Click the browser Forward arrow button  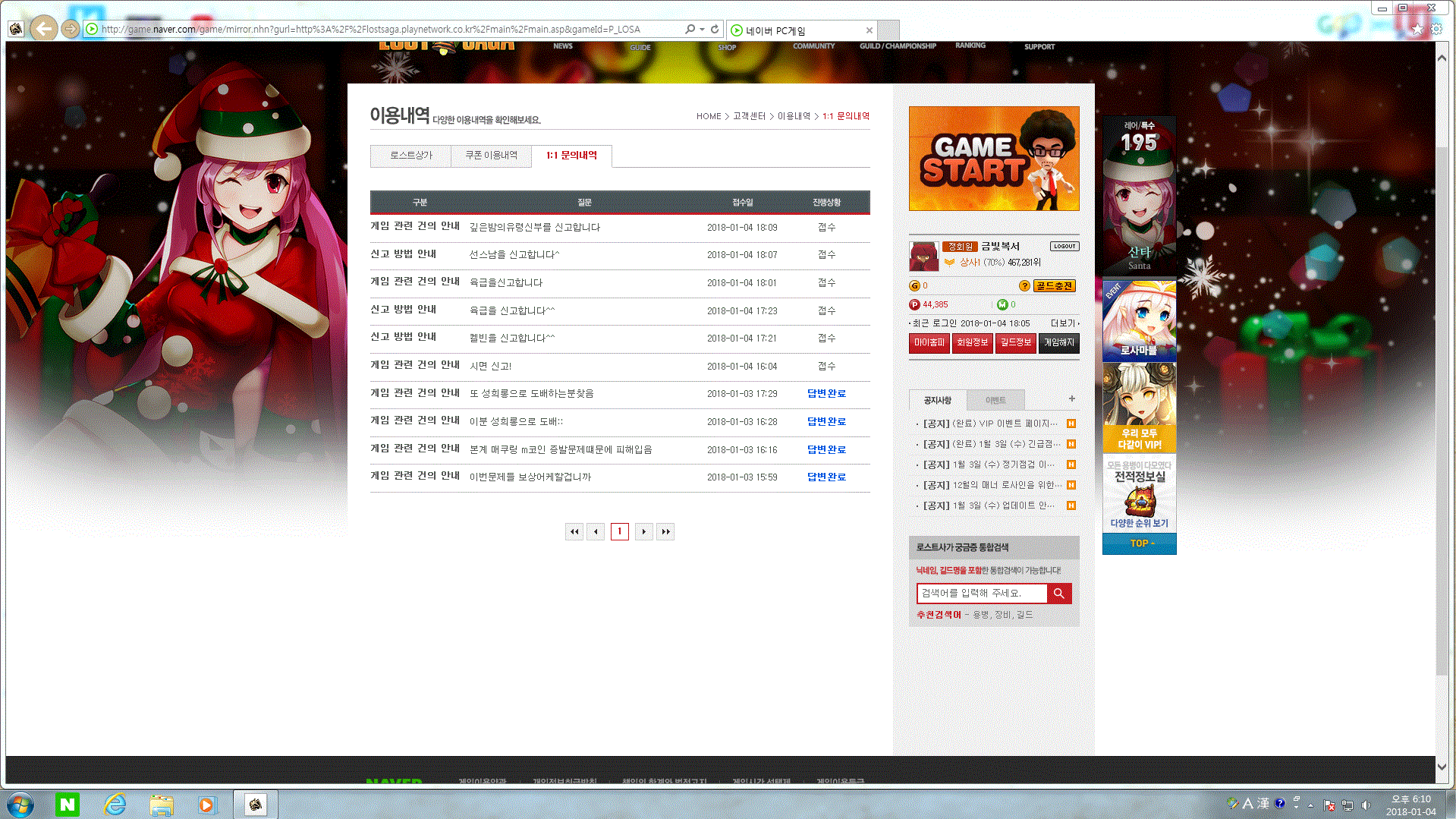[70, 30]
